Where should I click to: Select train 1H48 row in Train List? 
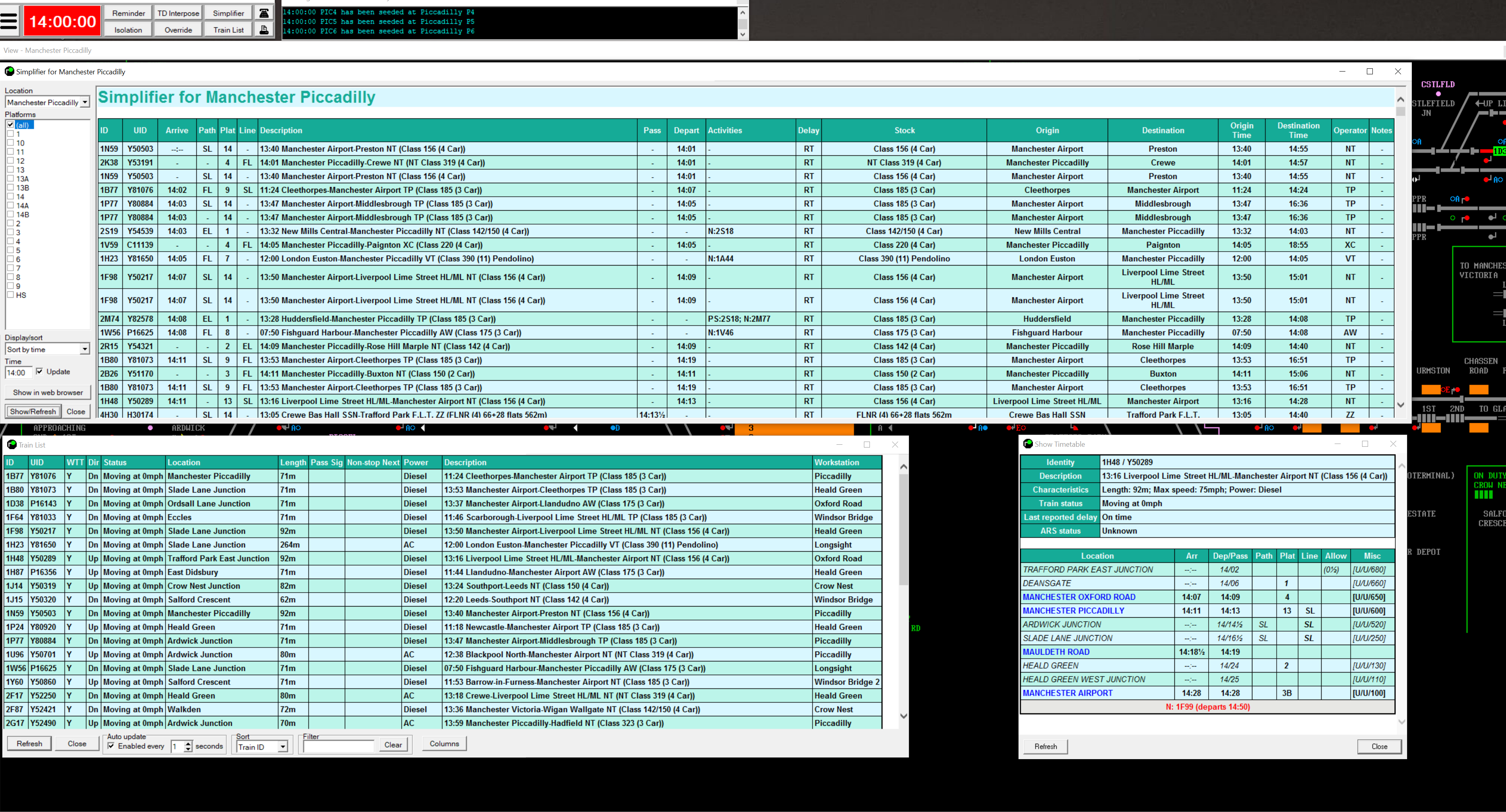442,558
